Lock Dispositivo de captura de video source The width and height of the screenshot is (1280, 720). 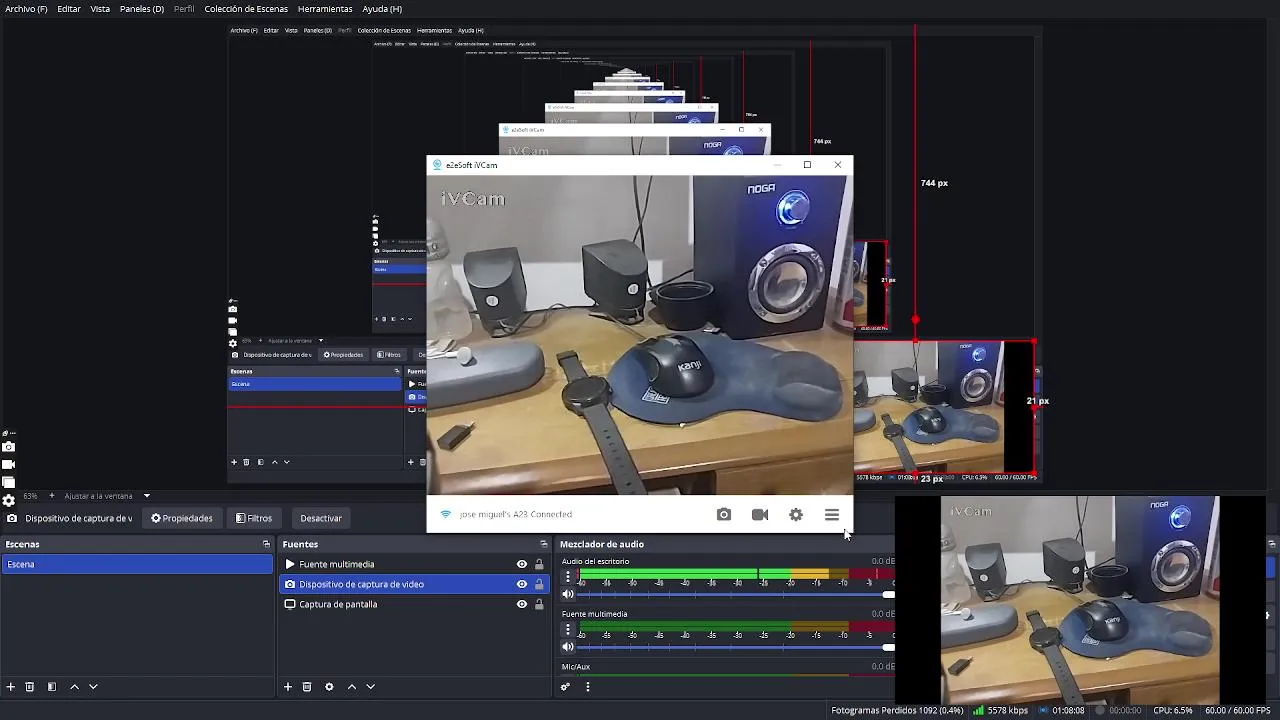coord(539,584)
